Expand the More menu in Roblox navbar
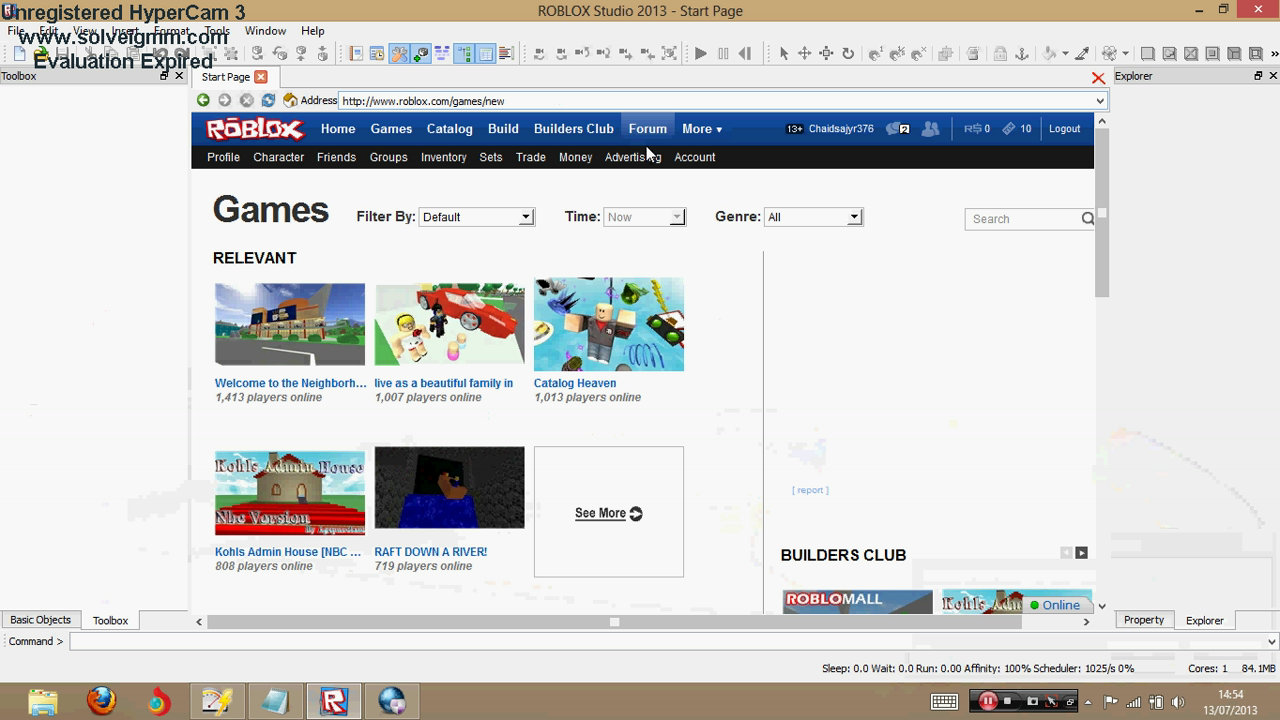The height and width of the screenshot is (720, 1280). (701, 129)
